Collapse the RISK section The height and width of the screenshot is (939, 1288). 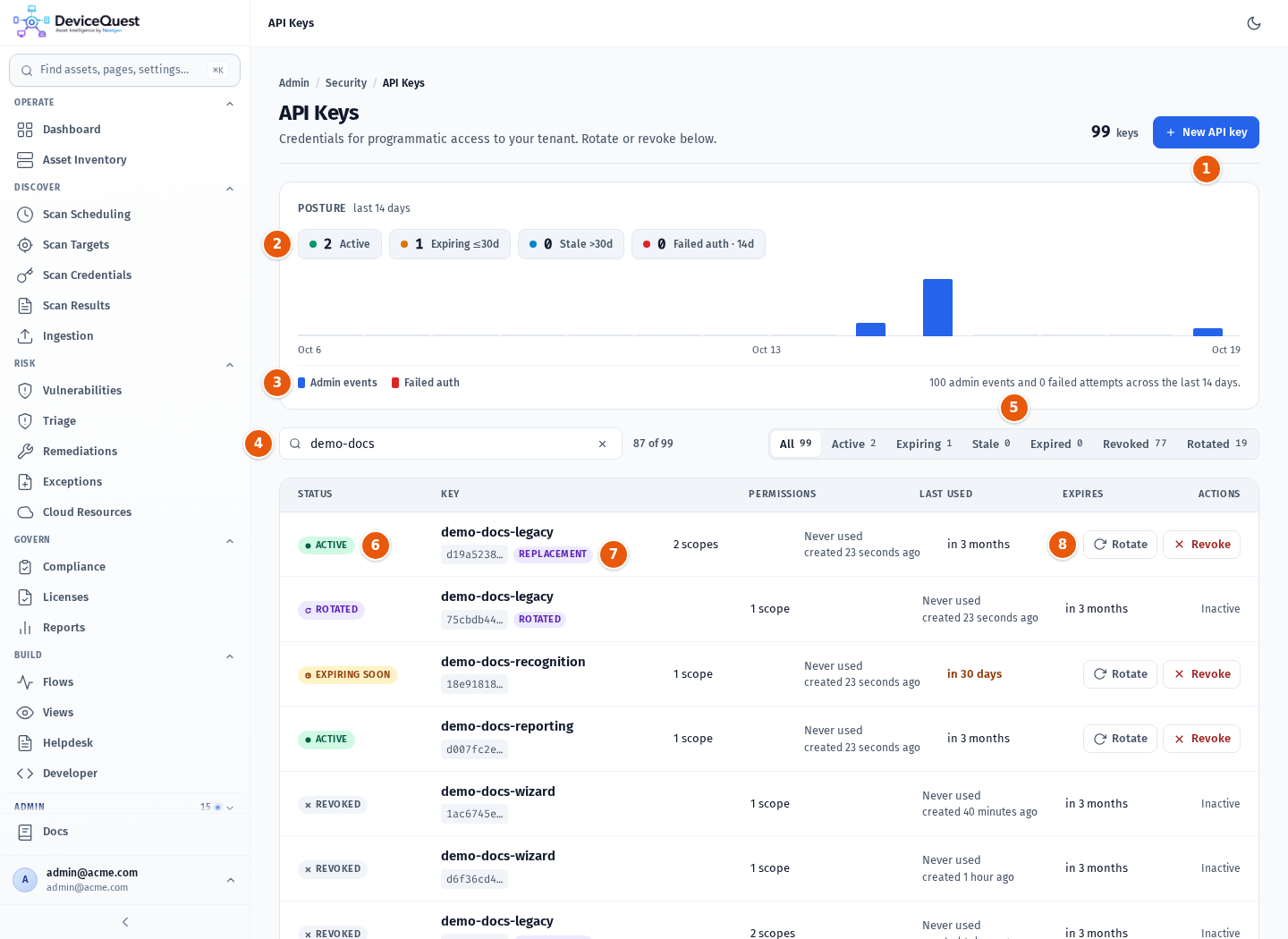(230, 365)
